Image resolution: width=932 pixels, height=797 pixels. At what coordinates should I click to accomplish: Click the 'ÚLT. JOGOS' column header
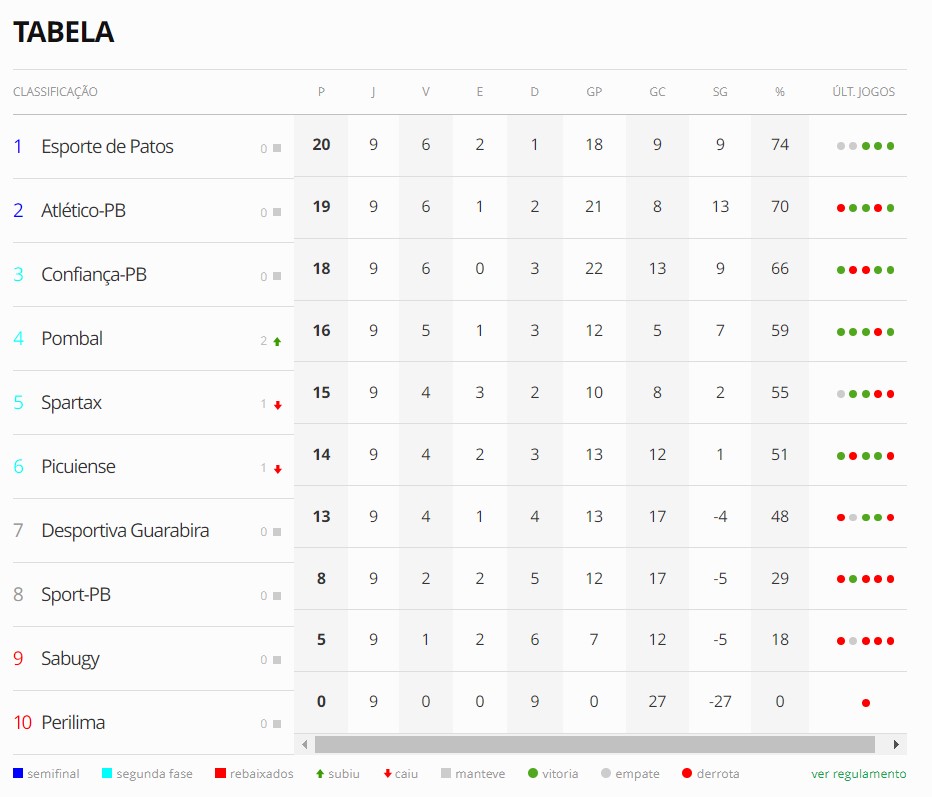(x=864, y=92)
